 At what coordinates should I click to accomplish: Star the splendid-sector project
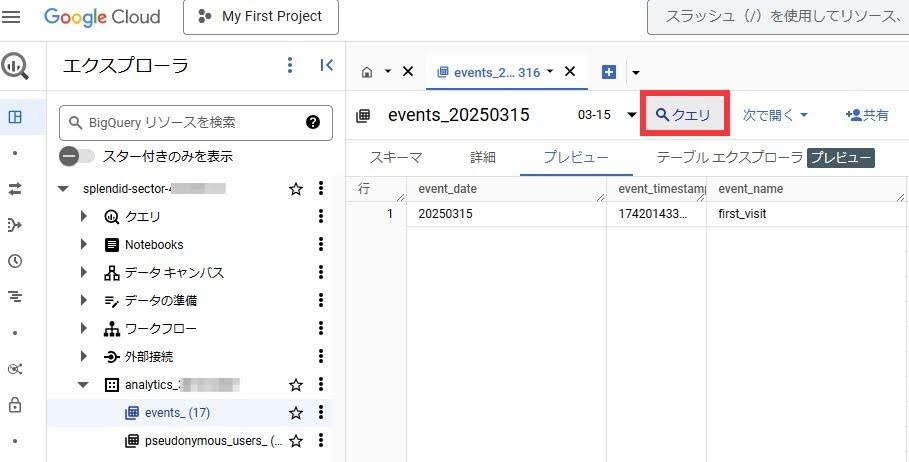point(296,189)
